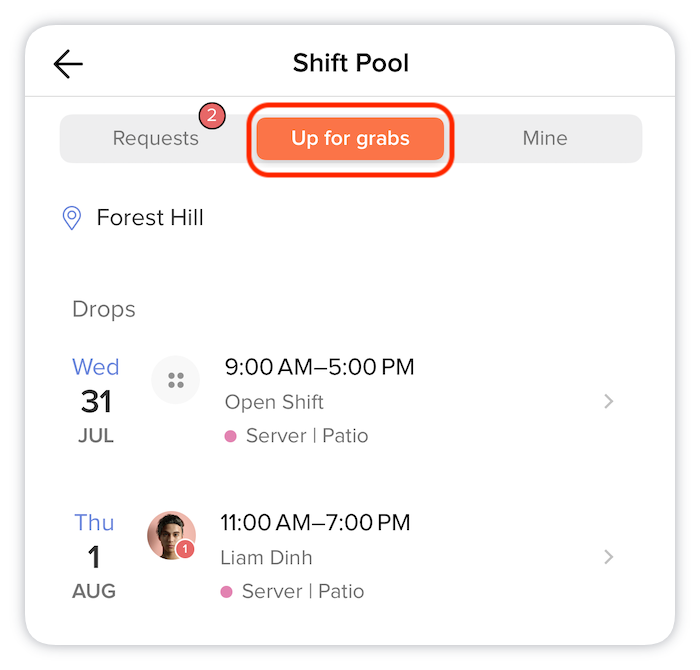700x670 pixels.
Task: Click the red badge on Liam Dinh's avatar
Action: pyautogui.click(x=185, y=549)
